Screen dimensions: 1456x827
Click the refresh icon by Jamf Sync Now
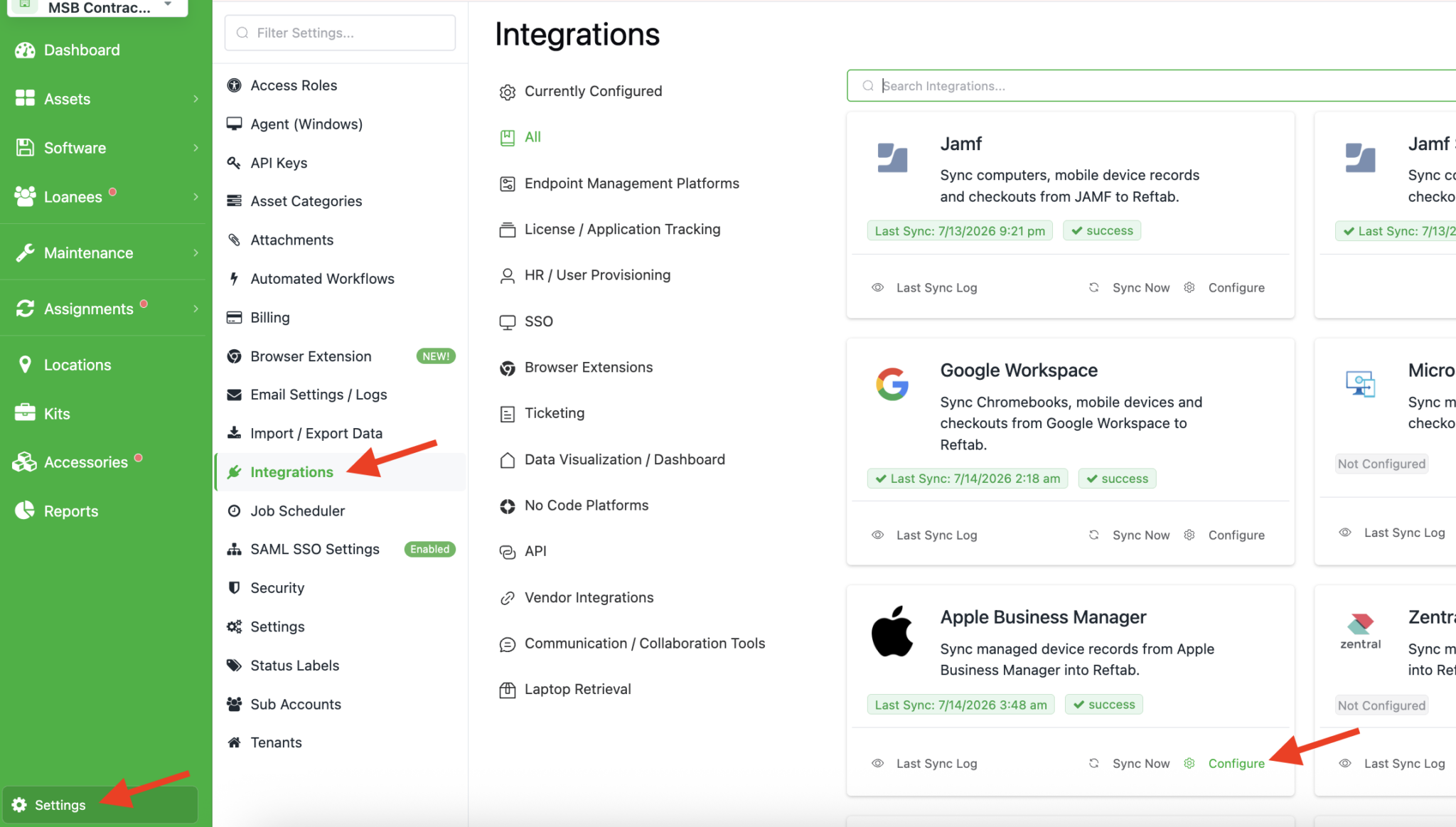pyautogui.click(x=1094, y=287)
